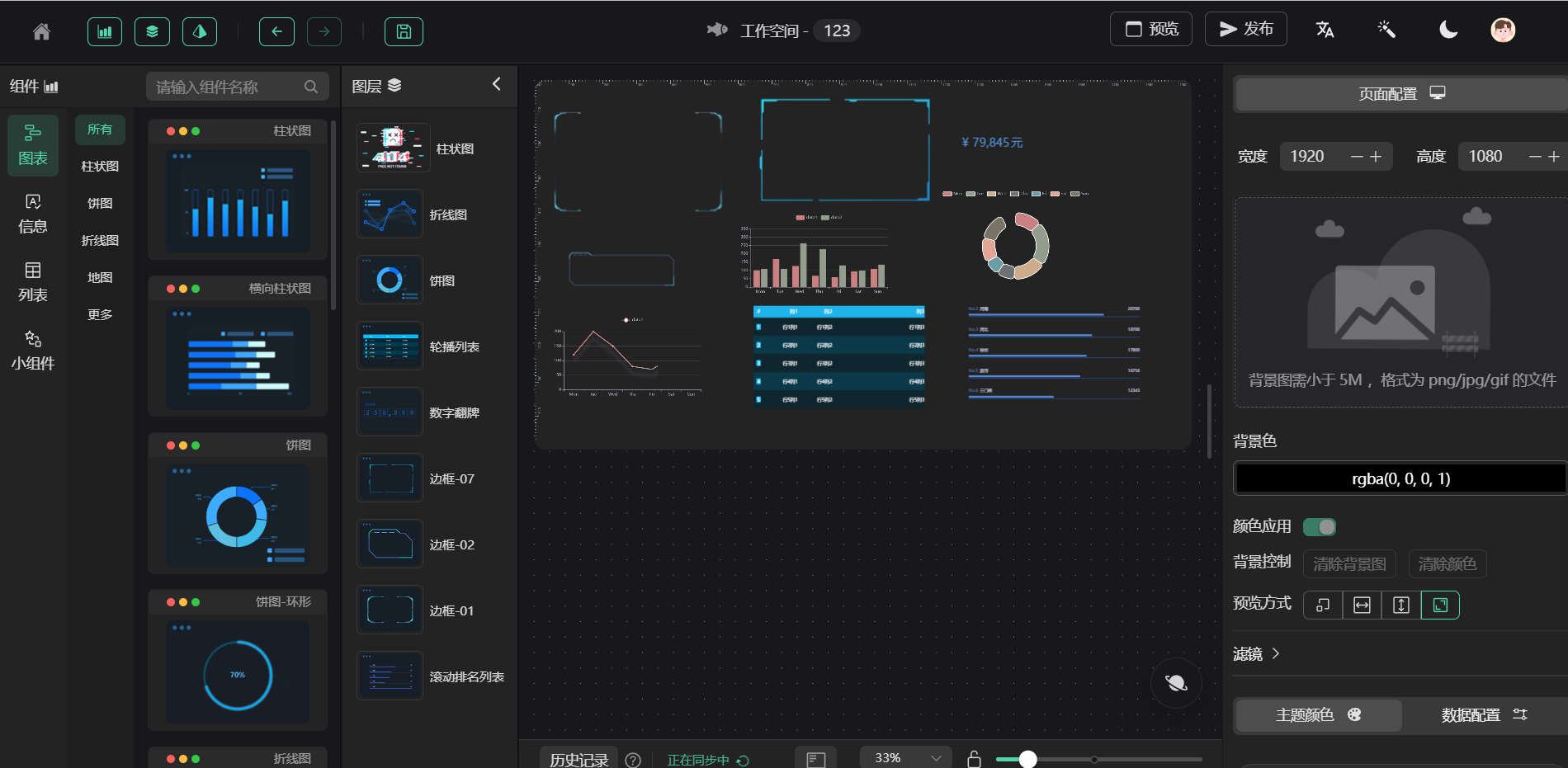The image size is (1568, 768).
Task: Open the 33% zoom level dropdown
Action: point(904,757)
